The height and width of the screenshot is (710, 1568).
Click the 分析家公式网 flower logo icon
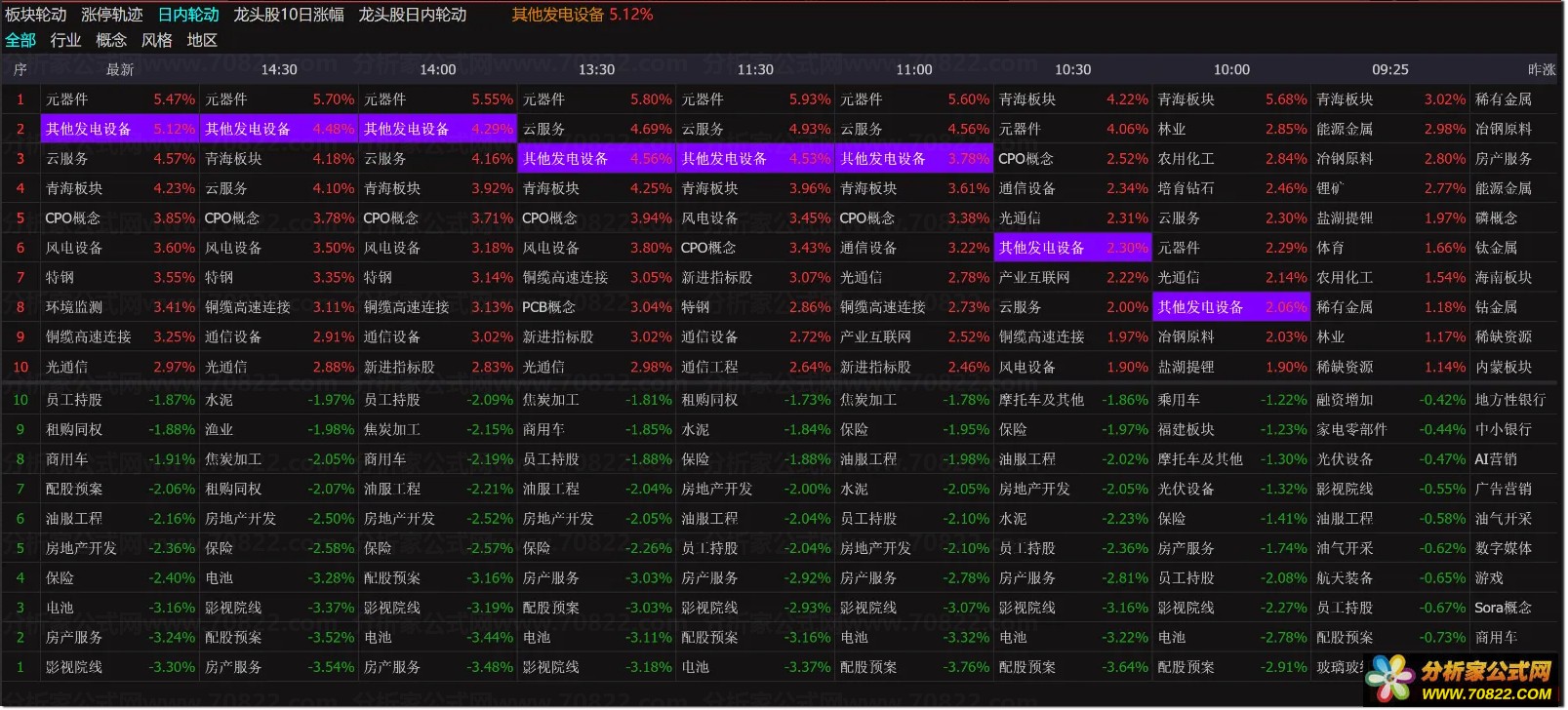1389,678
